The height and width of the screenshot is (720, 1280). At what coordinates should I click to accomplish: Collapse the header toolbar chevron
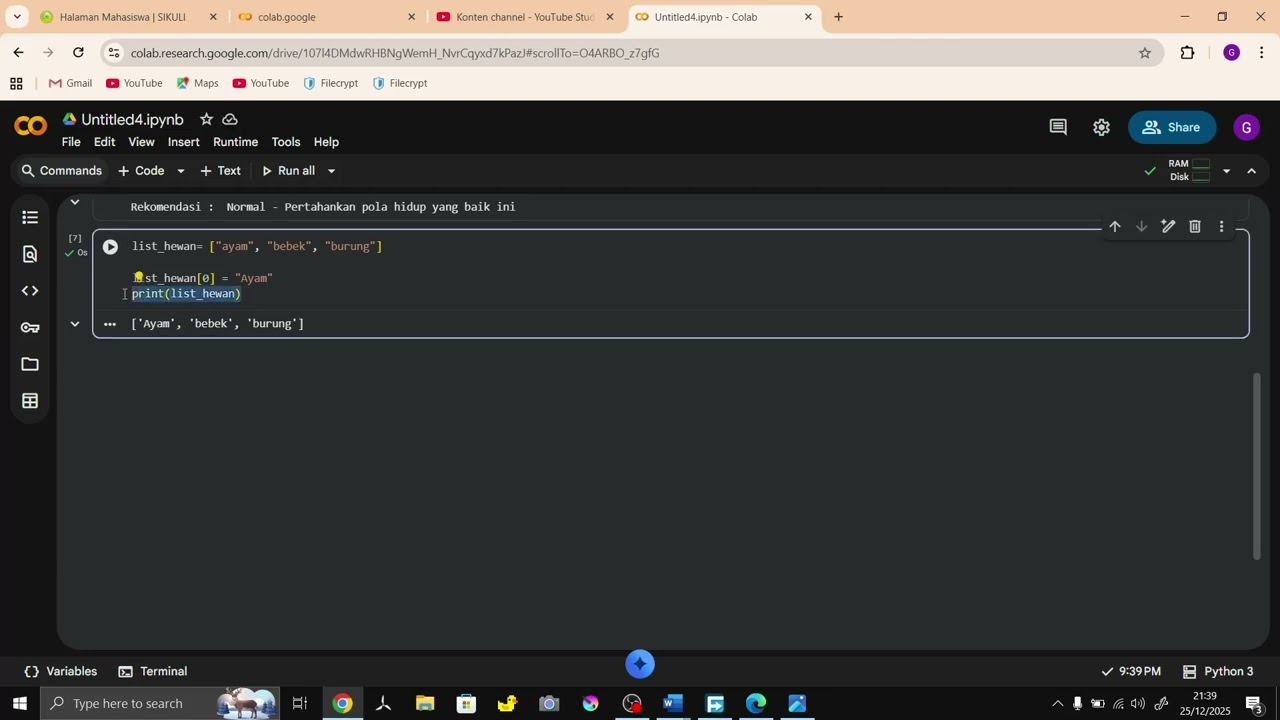[x=1252, y=171]
